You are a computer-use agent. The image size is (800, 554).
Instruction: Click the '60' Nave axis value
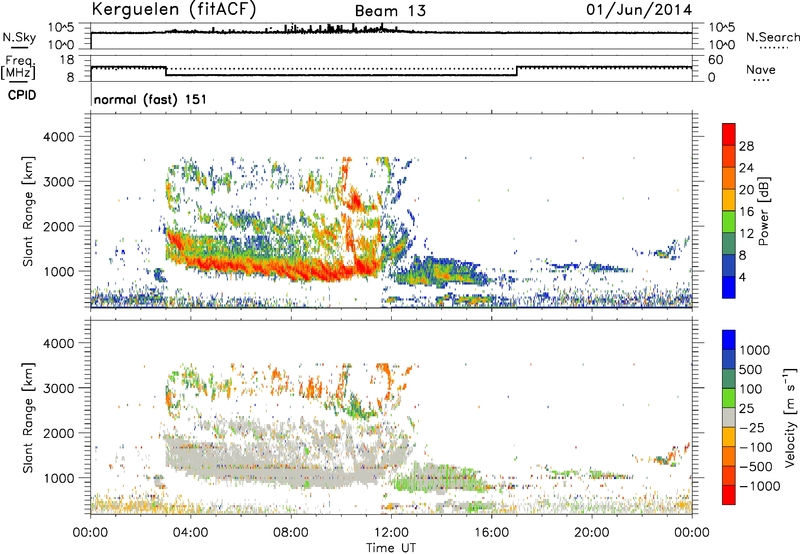716,60
